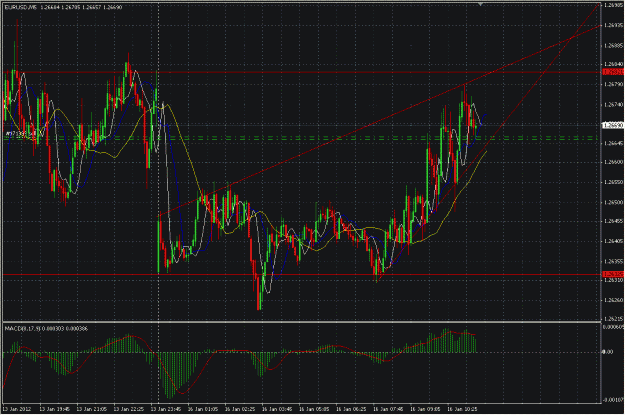Click the 13 Jan 21:05 time label
625x415 pixels.
pyautogui.click(x=91, y=409)
